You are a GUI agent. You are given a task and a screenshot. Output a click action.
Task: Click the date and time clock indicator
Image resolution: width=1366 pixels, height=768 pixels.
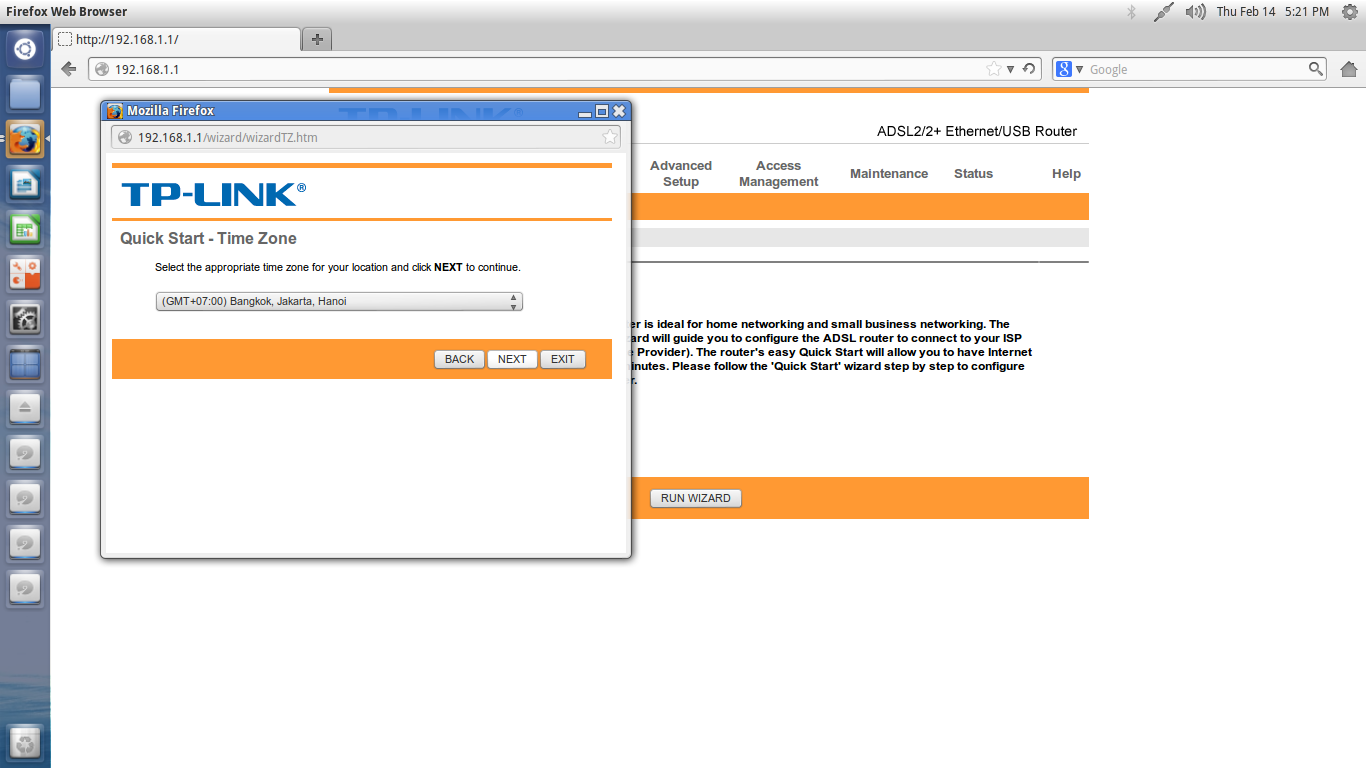[x=1272, y=12]
